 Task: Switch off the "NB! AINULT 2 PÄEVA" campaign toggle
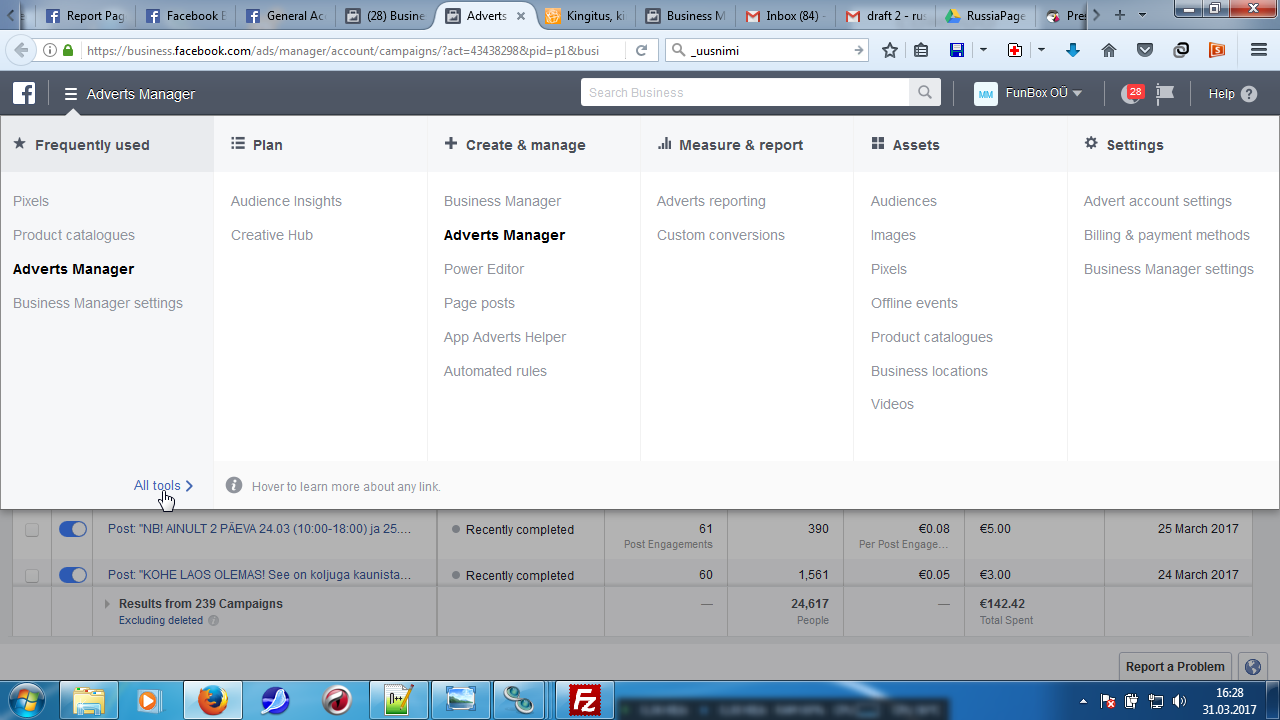click(73, 529)
